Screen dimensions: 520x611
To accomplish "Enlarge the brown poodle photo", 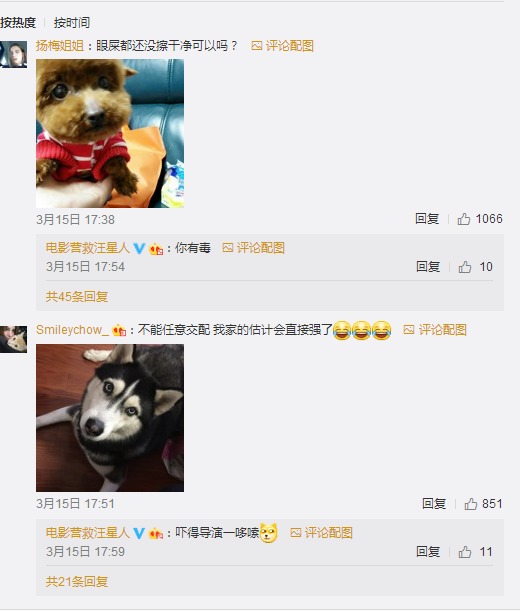I will point(110,133).
